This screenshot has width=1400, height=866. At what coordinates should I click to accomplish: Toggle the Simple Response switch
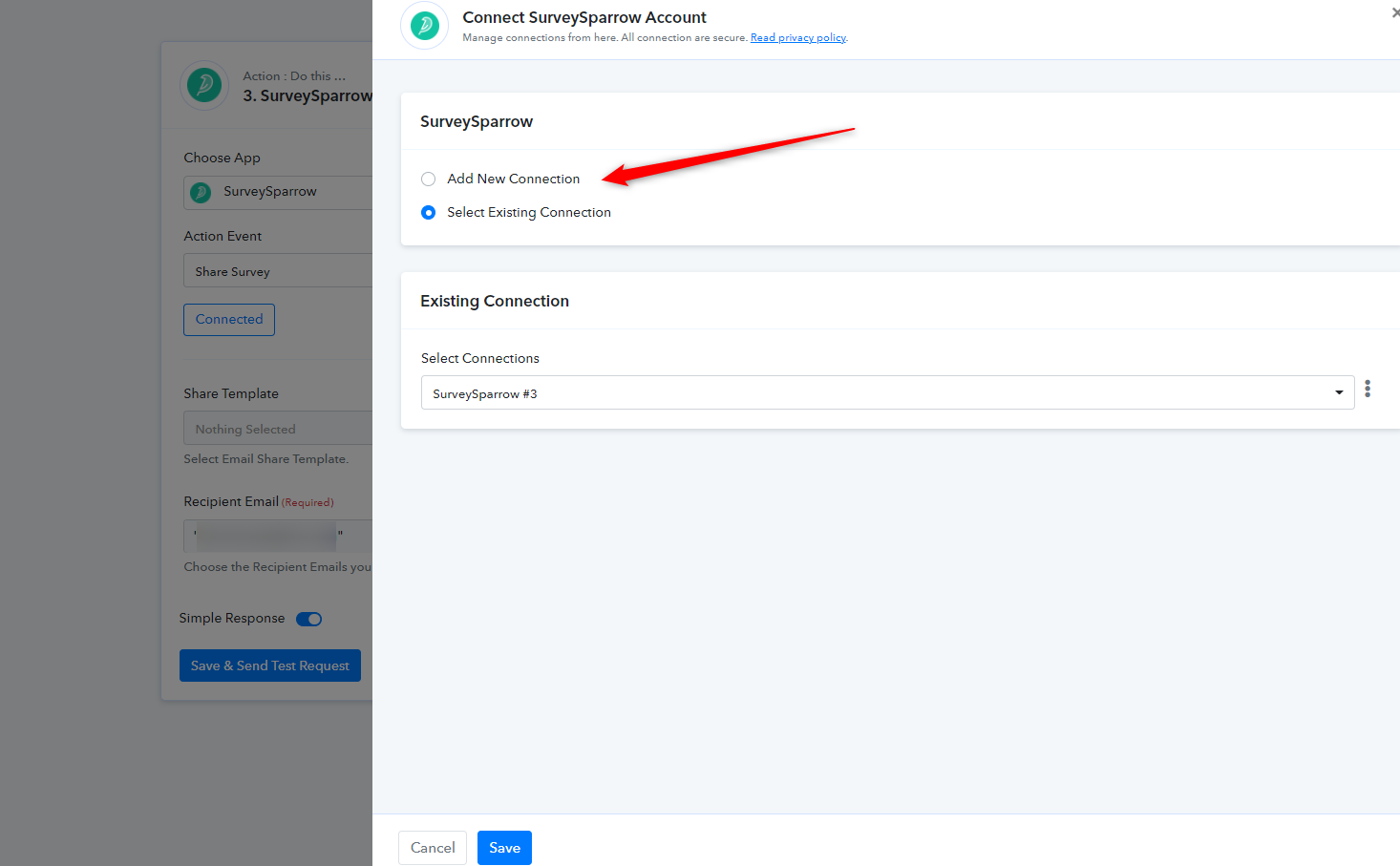tap(308, 619)
